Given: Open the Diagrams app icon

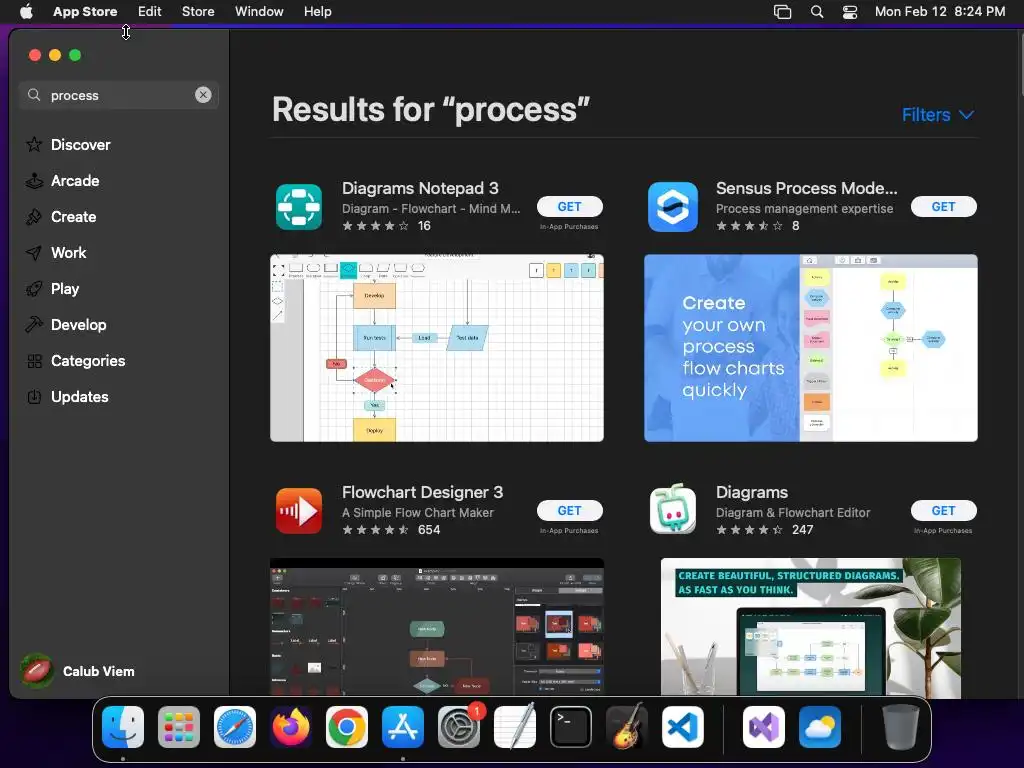Looking at the screenshot, I should click(673, 510).
